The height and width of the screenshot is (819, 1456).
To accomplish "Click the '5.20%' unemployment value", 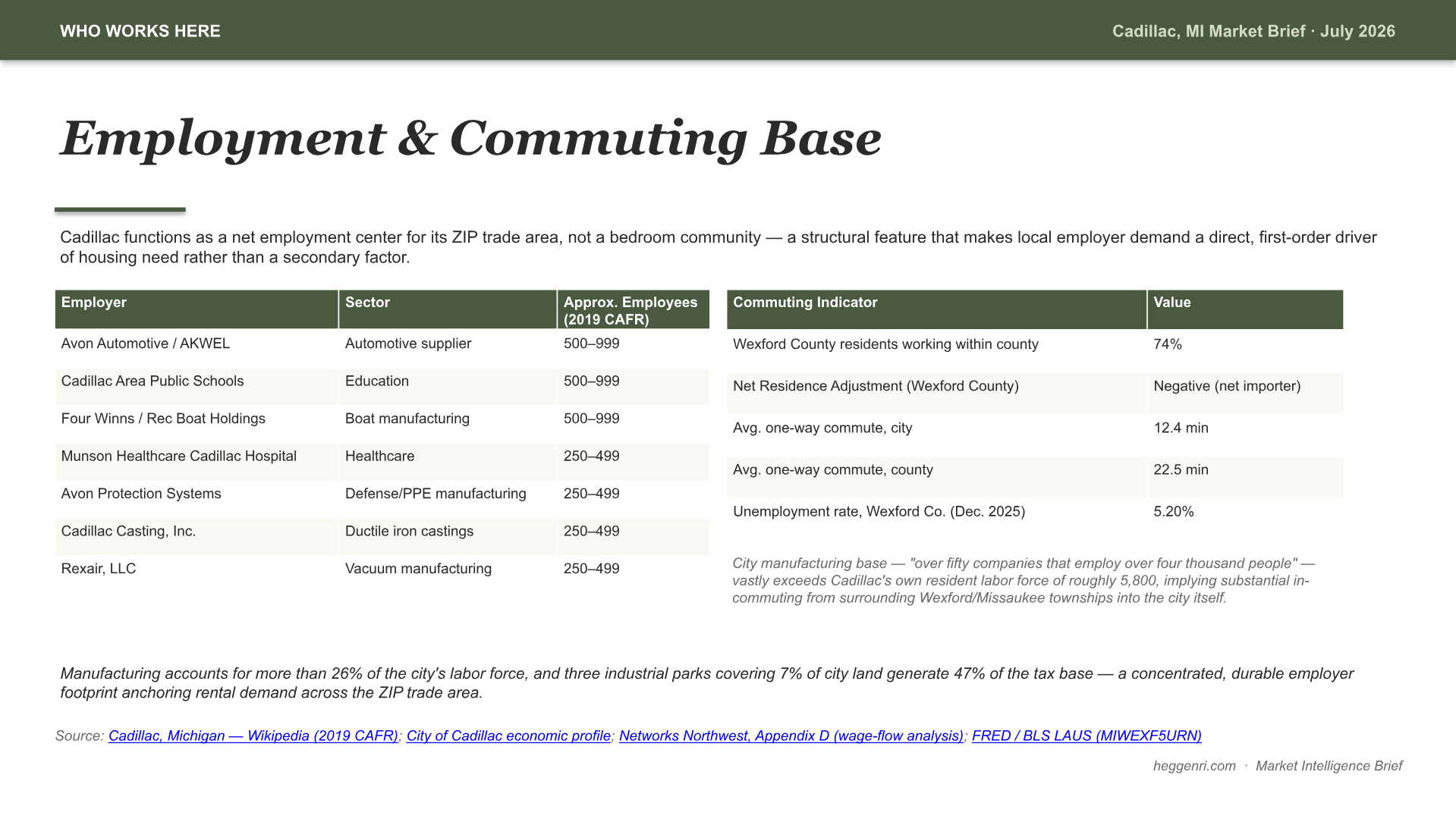I will tap(1245, 519).
